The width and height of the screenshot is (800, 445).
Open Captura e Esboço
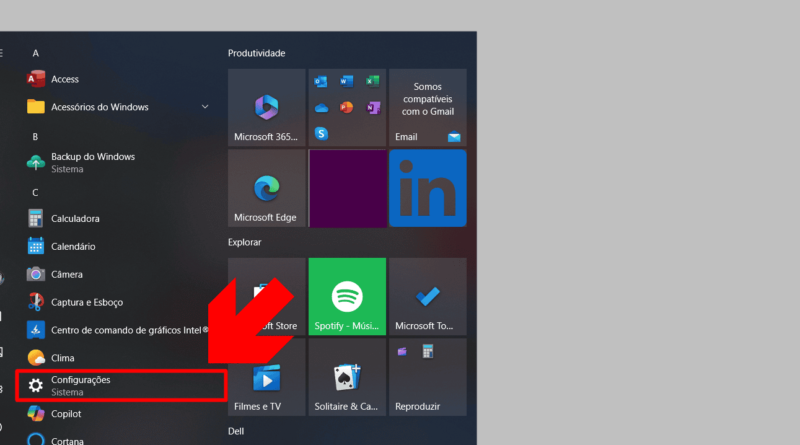click(117, 302)
